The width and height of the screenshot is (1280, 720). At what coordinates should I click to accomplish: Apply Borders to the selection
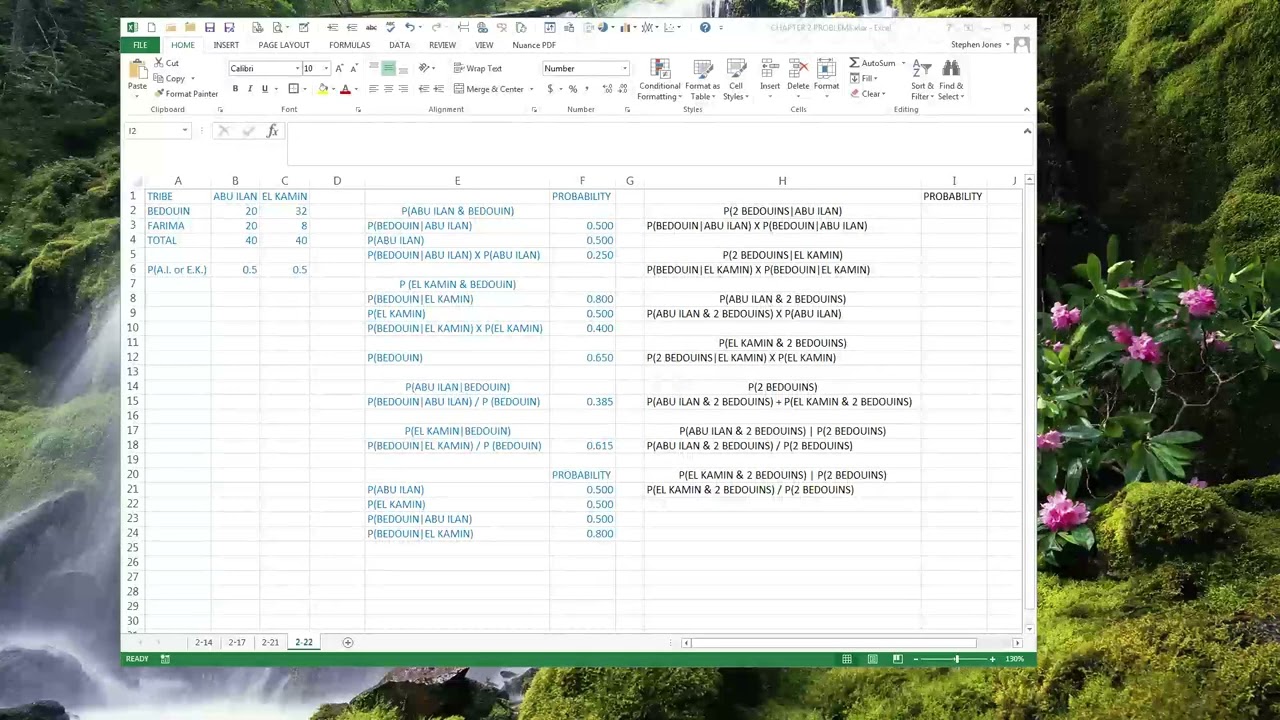coord(294,89)
